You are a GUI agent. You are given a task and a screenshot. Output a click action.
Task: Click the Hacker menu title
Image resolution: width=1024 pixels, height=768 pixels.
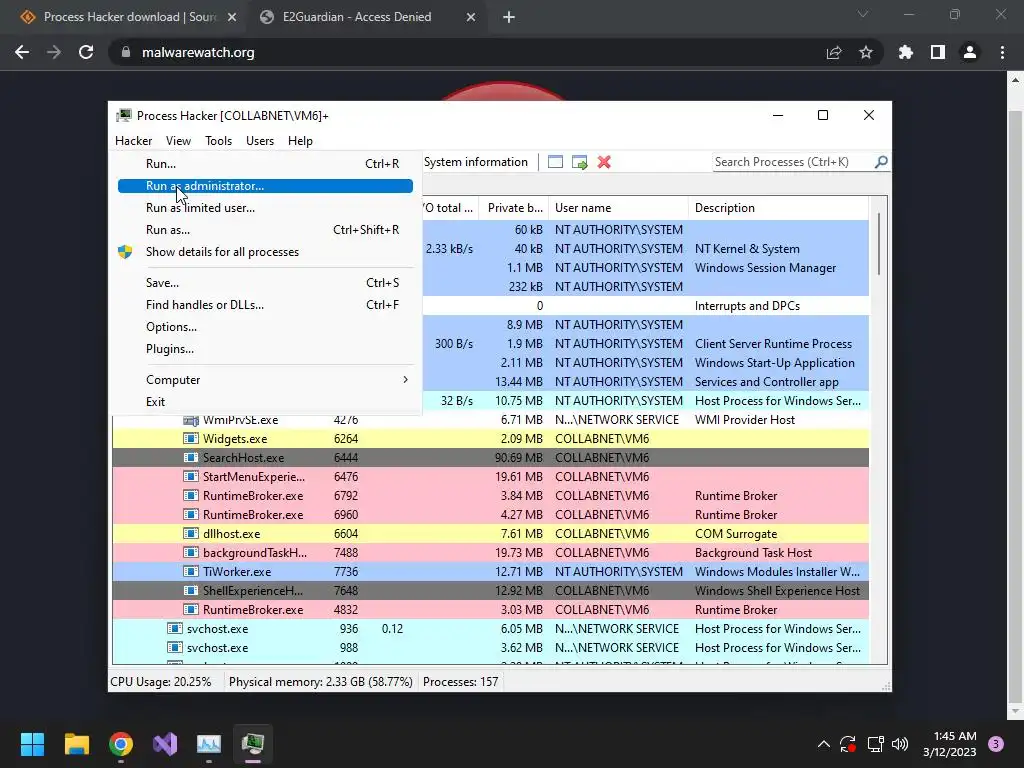point(133,141)
